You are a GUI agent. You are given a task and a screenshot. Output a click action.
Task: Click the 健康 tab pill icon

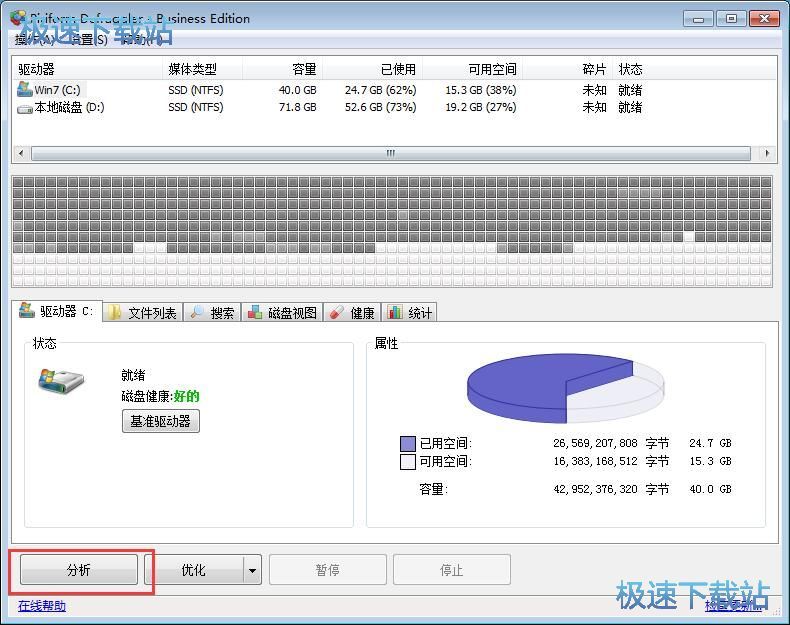coord(337,313)
